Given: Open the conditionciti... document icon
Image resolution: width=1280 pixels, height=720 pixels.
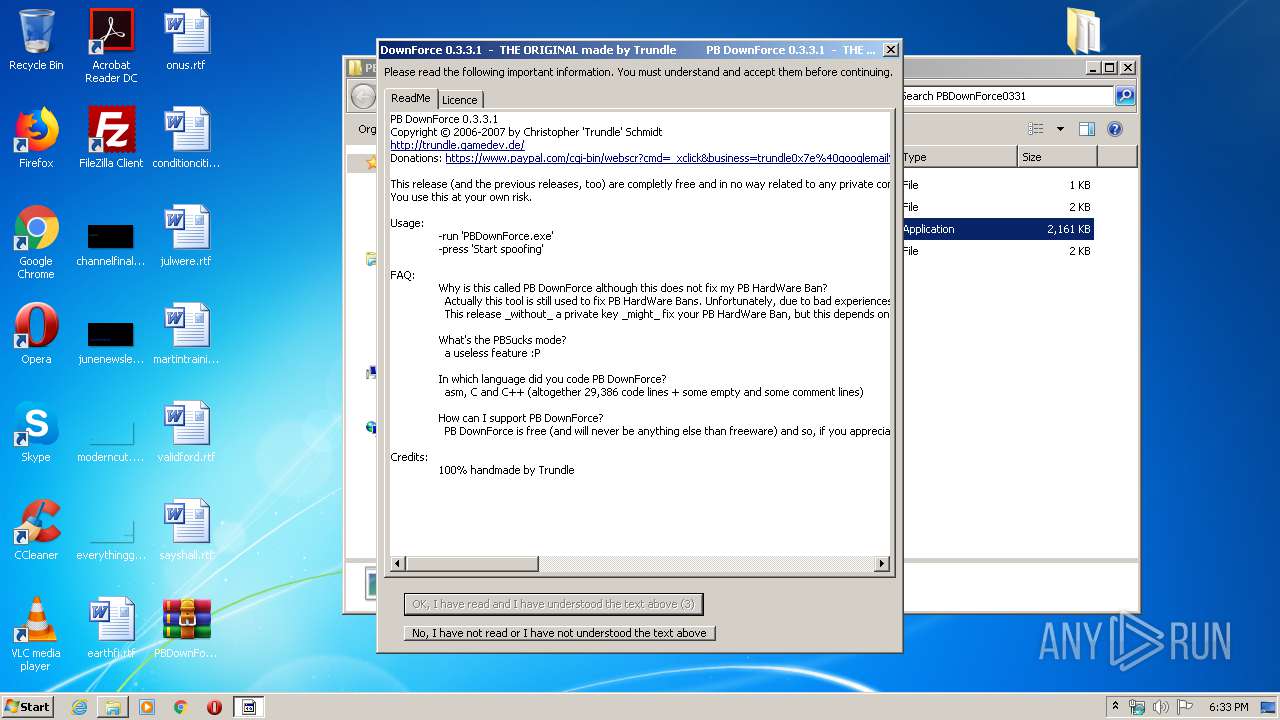Looking at the screenshot, I should (x=187, y=138).
